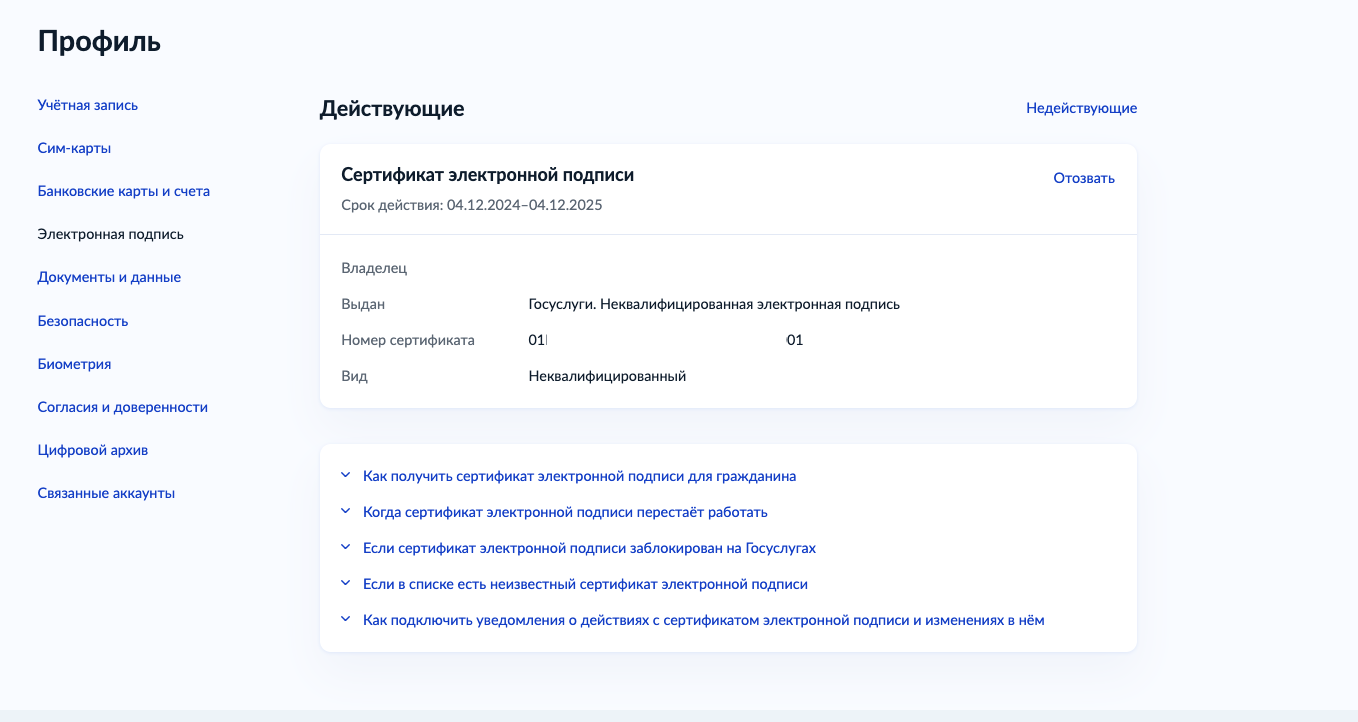Navigate to Безопасность settings
The image size is (1358, 722).
tap(83, 321)
